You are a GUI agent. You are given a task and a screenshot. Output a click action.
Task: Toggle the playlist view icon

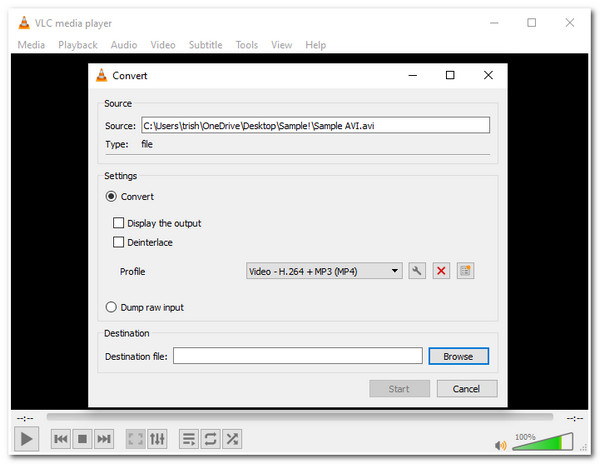(x=189, y=439)
